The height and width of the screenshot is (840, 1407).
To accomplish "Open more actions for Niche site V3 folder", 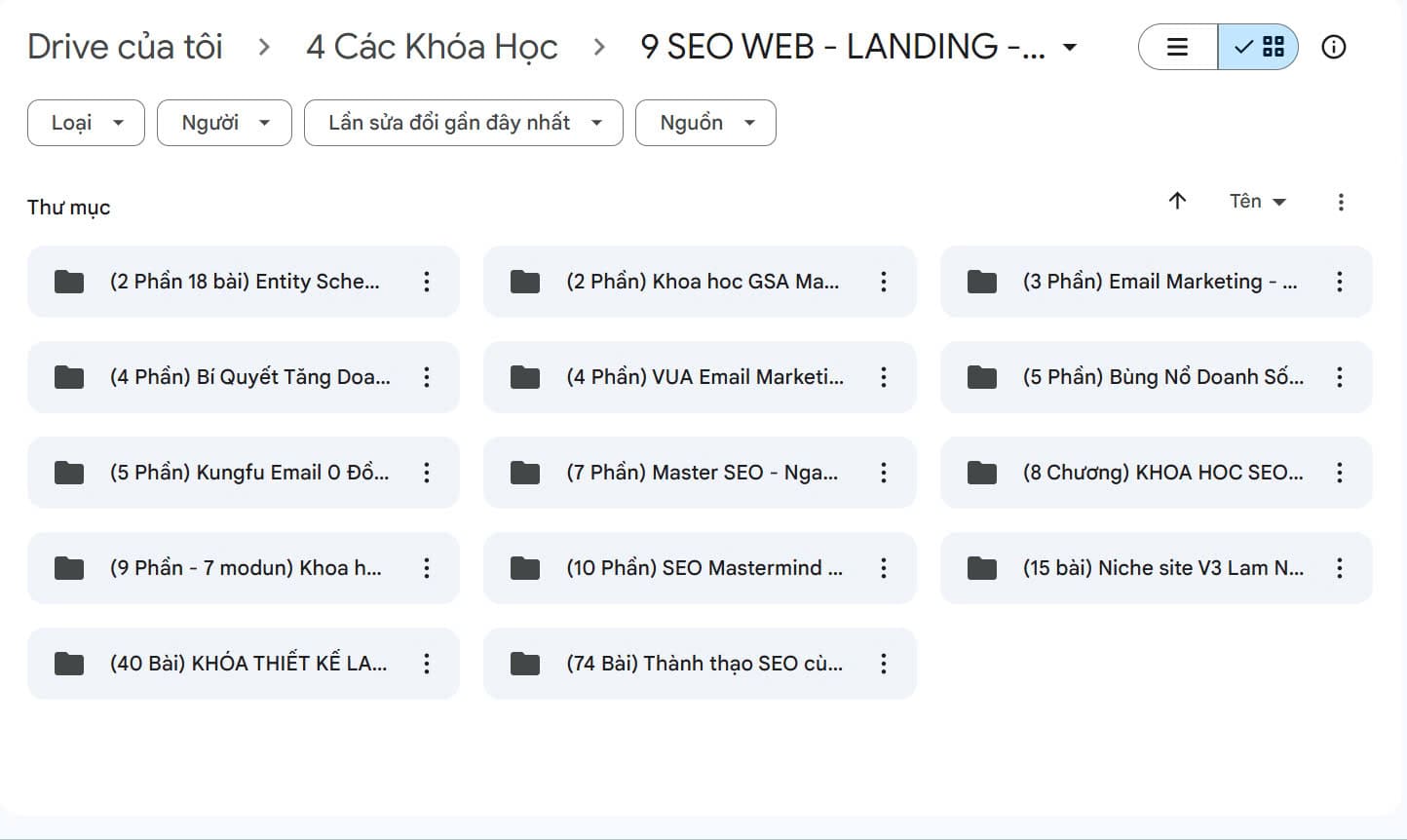I will (1340, 568).
